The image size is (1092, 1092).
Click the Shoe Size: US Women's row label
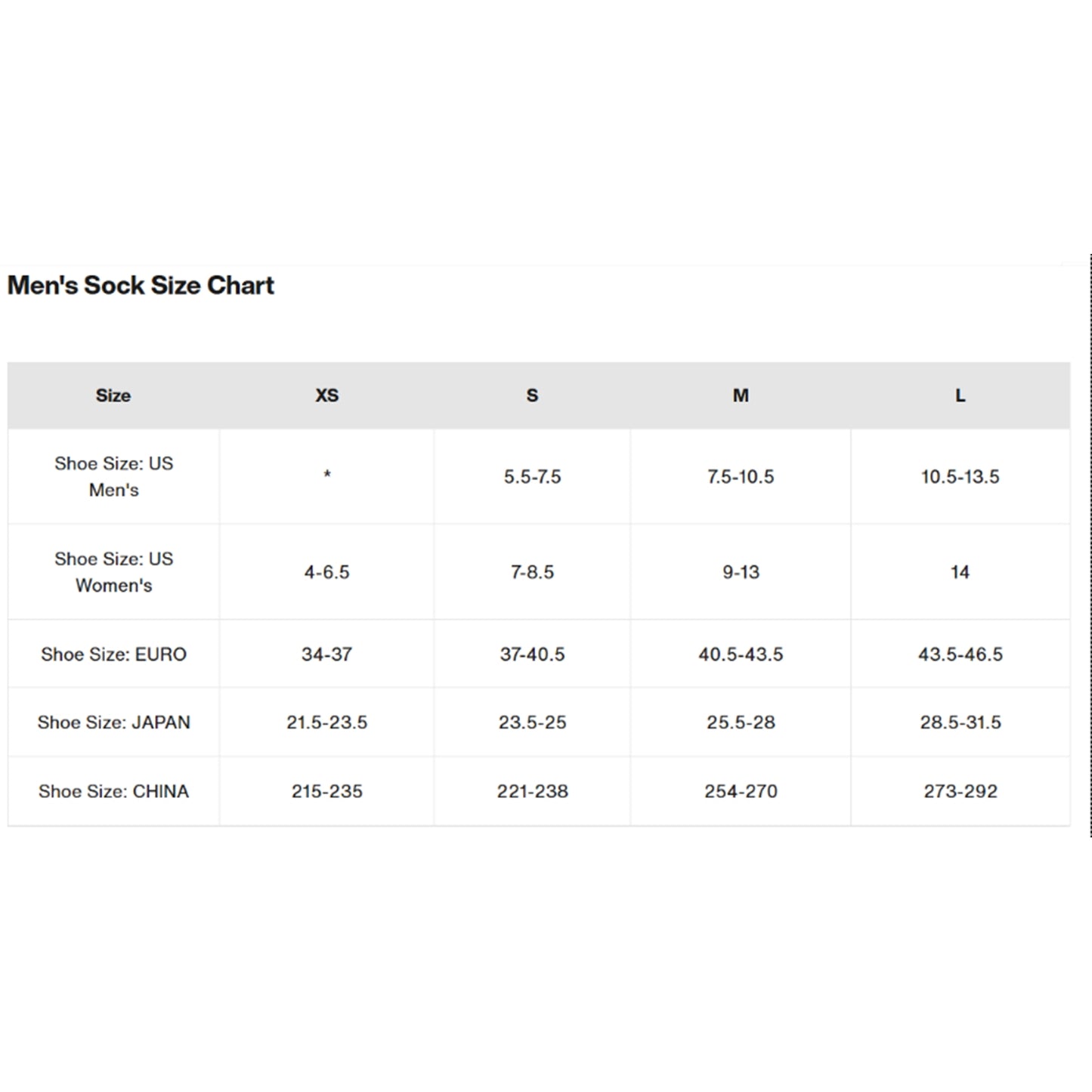113,572
